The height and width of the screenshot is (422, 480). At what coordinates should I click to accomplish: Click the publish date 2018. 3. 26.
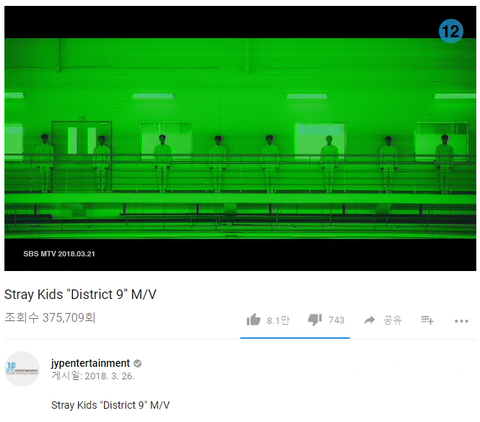click(109, 376)
